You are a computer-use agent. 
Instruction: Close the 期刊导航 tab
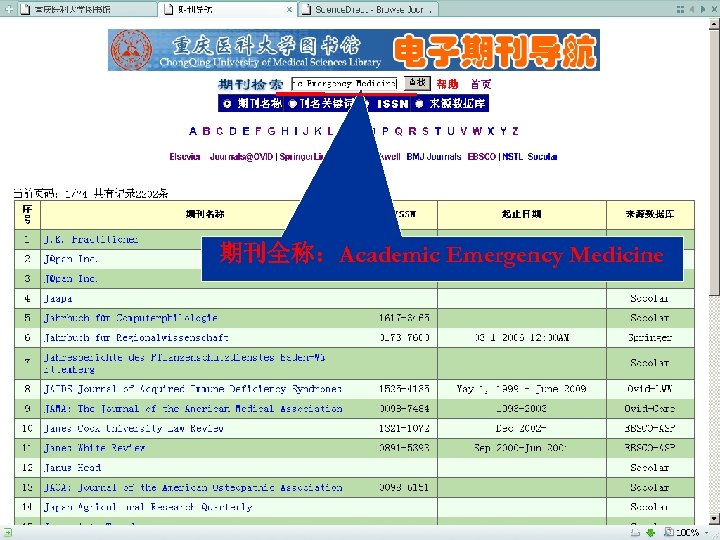(x=289, y=9)
